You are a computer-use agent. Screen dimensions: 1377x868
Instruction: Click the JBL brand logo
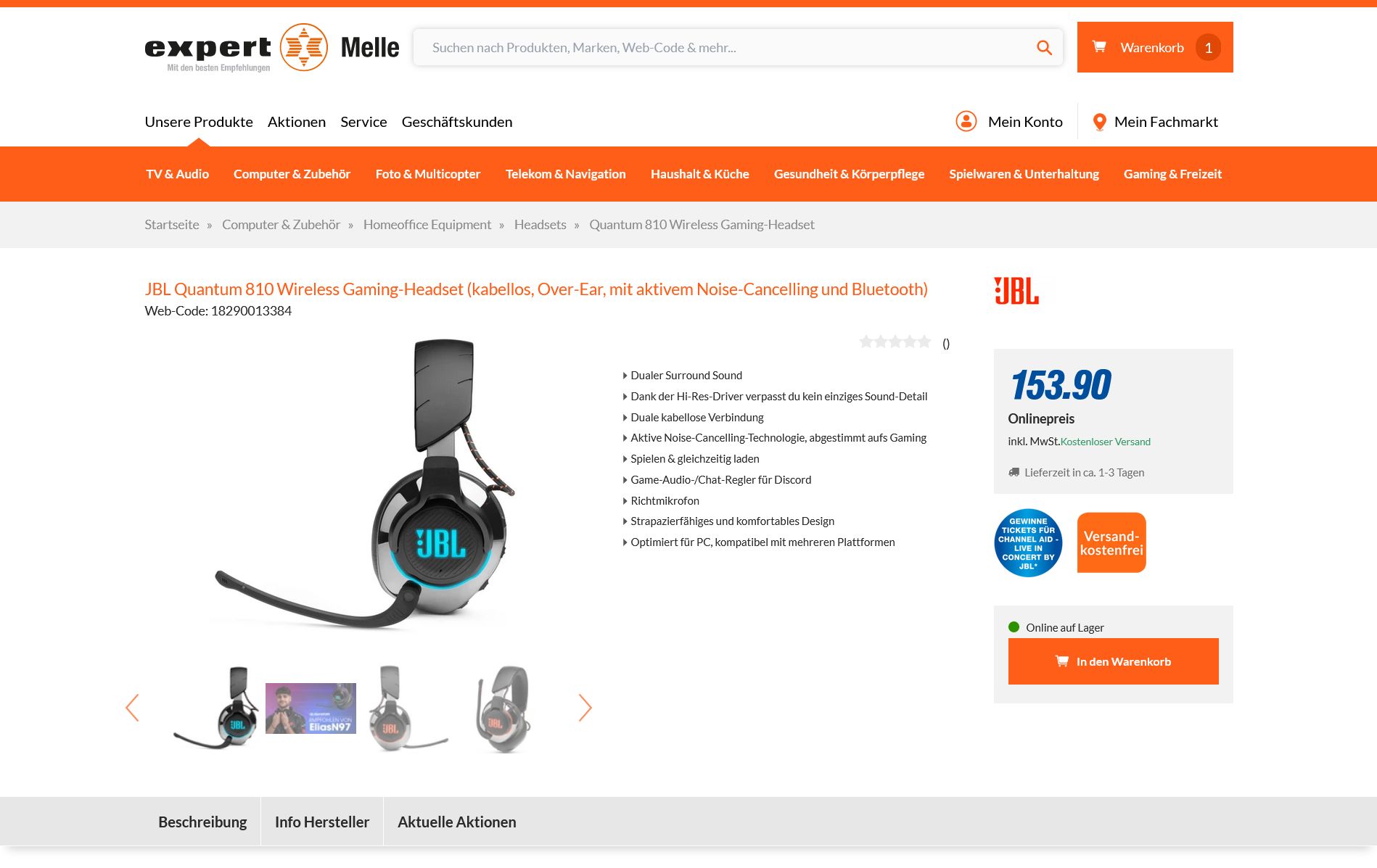pos(1016,291)
